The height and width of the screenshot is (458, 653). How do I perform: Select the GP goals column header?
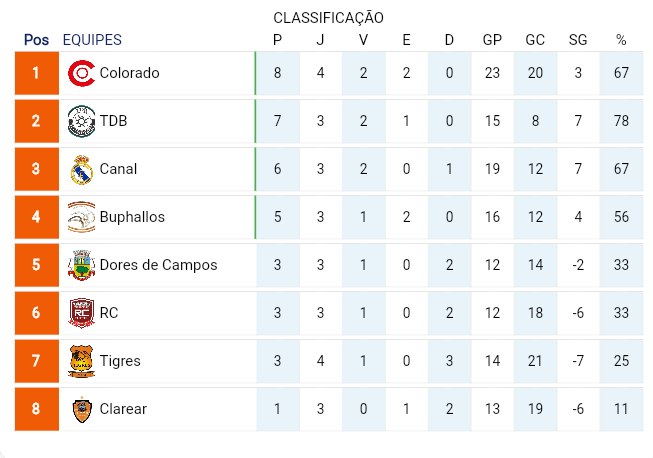492,40
